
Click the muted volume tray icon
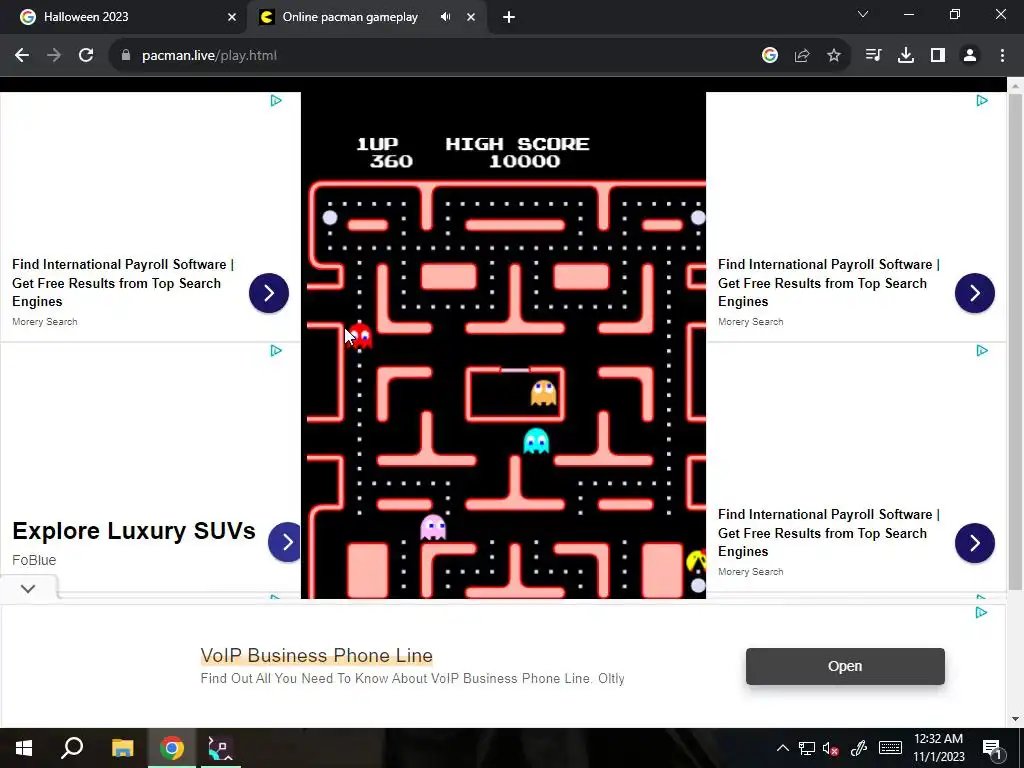831,748
